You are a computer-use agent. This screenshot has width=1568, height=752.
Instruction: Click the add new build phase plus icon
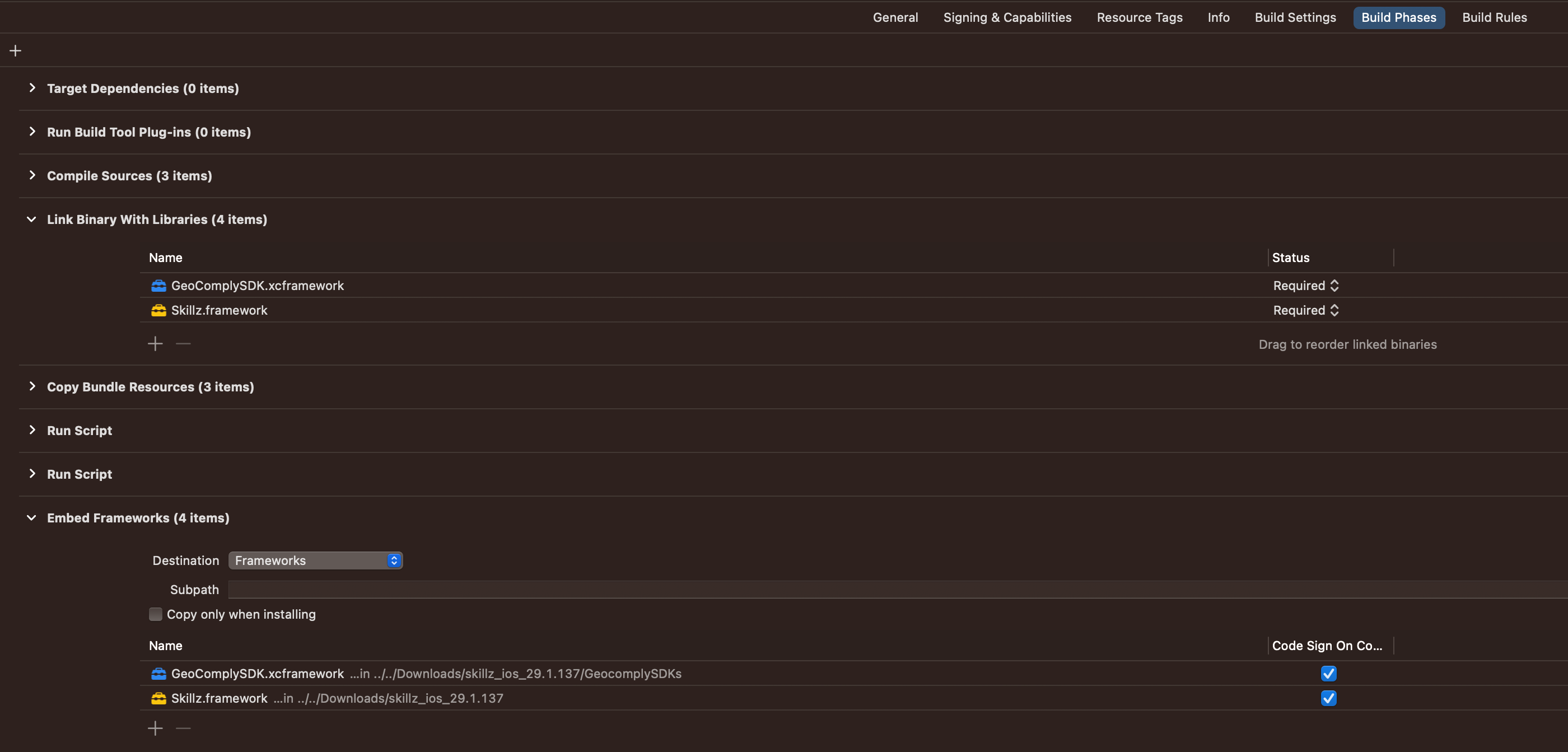point(16,50)
